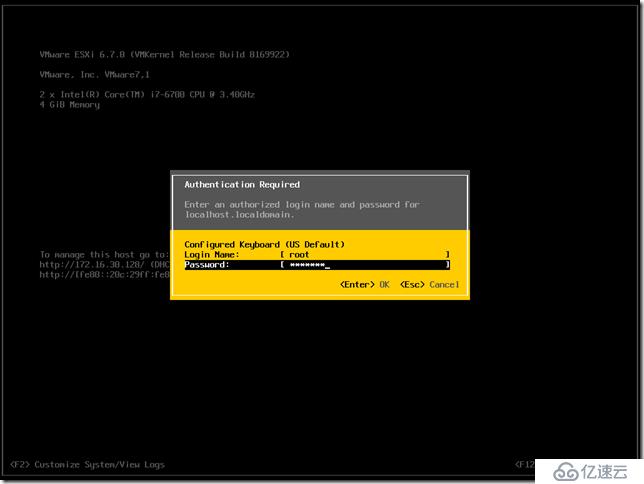Open the http://[fe80::20c:29ff IPv6 URL
The height and width of the screenshot is (484, 644).
[105, 275]
